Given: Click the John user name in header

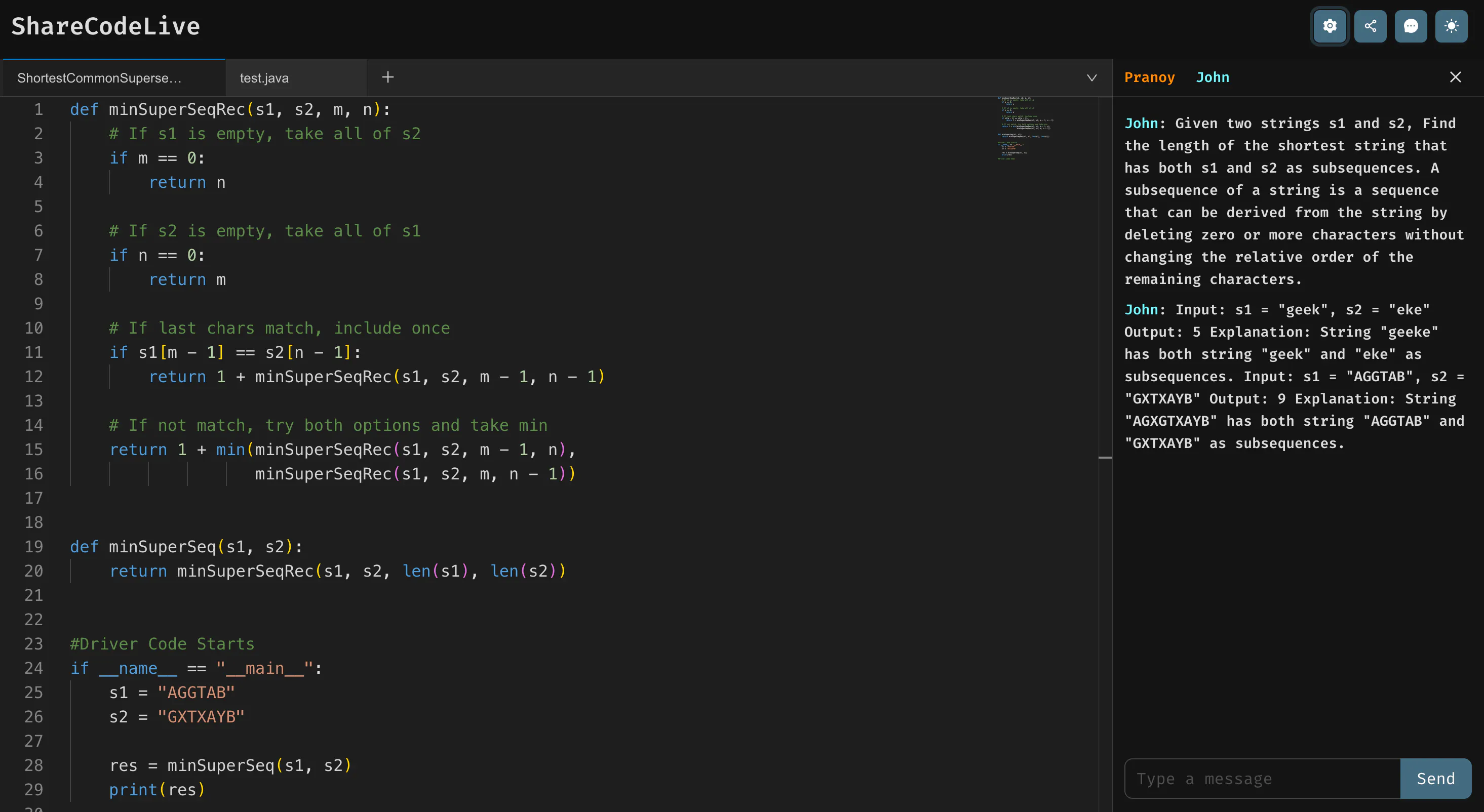Looking at the screenshot, I should click(x=1212, y=77).
